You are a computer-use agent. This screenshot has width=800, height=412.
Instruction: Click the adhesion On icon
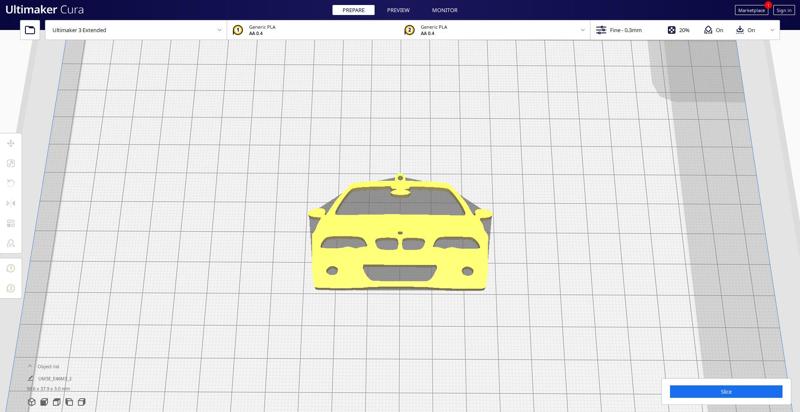pyautogui.click(x=740, y=30)
